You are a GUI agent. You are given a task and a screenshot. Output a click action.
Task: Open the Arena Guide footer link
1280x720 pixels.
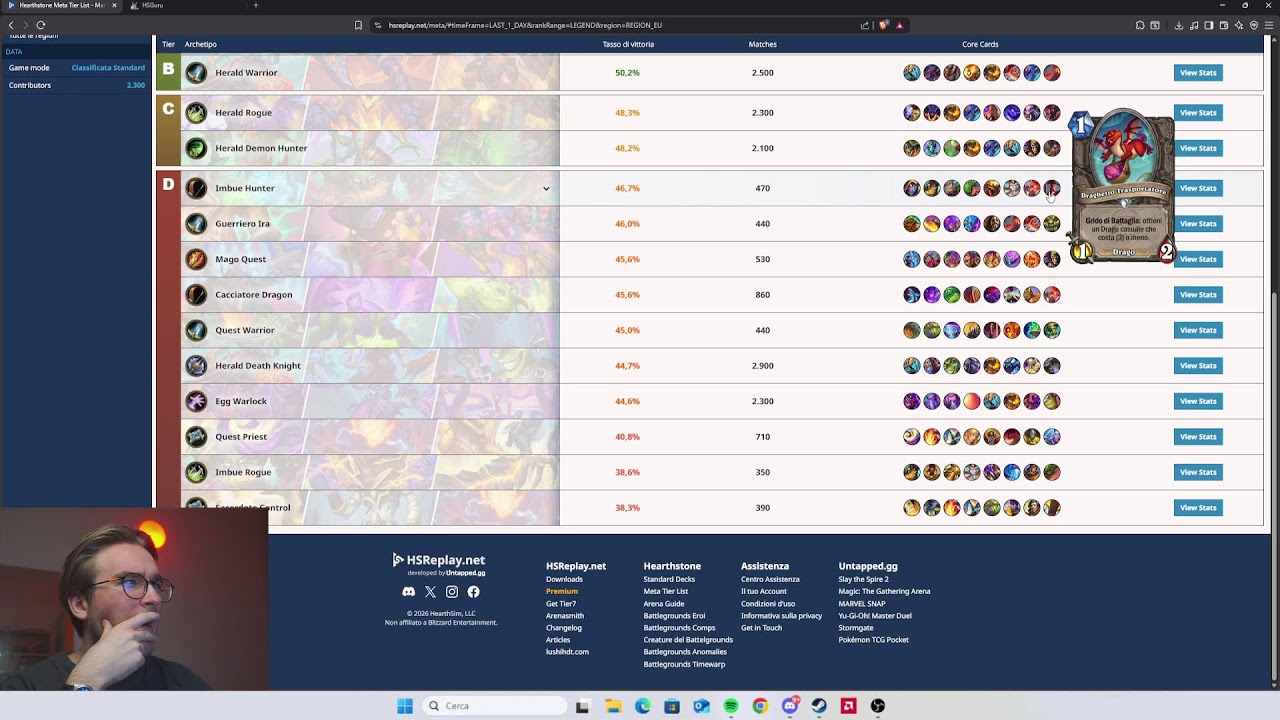coord(664,604)
